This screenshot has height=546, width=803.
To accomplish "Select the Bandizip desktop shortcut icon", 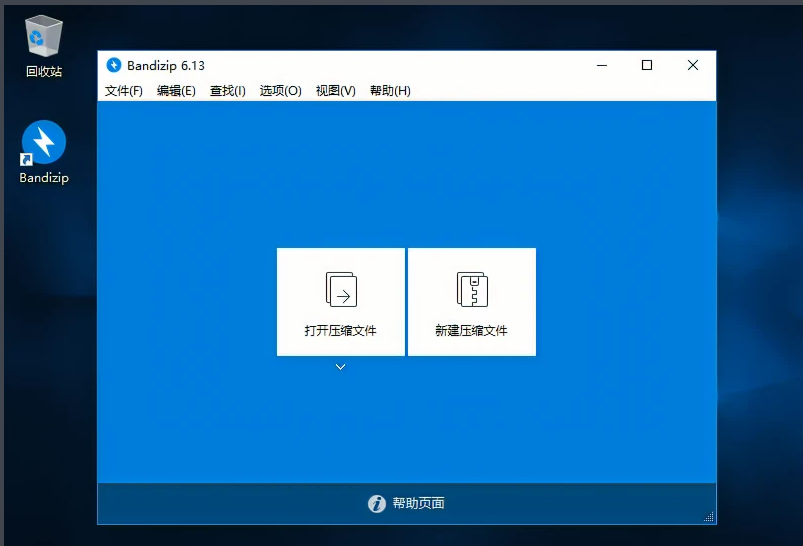I will 44,144.
